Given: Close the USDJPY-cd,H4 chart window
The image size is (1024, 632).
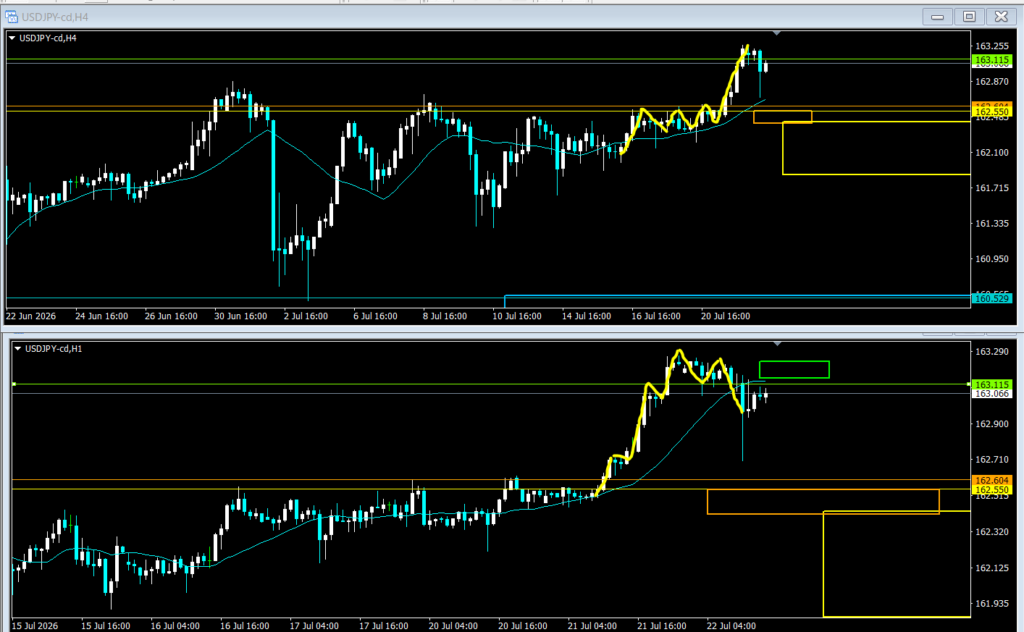Looking at the screenshot, I should [x=1001, y=16].
